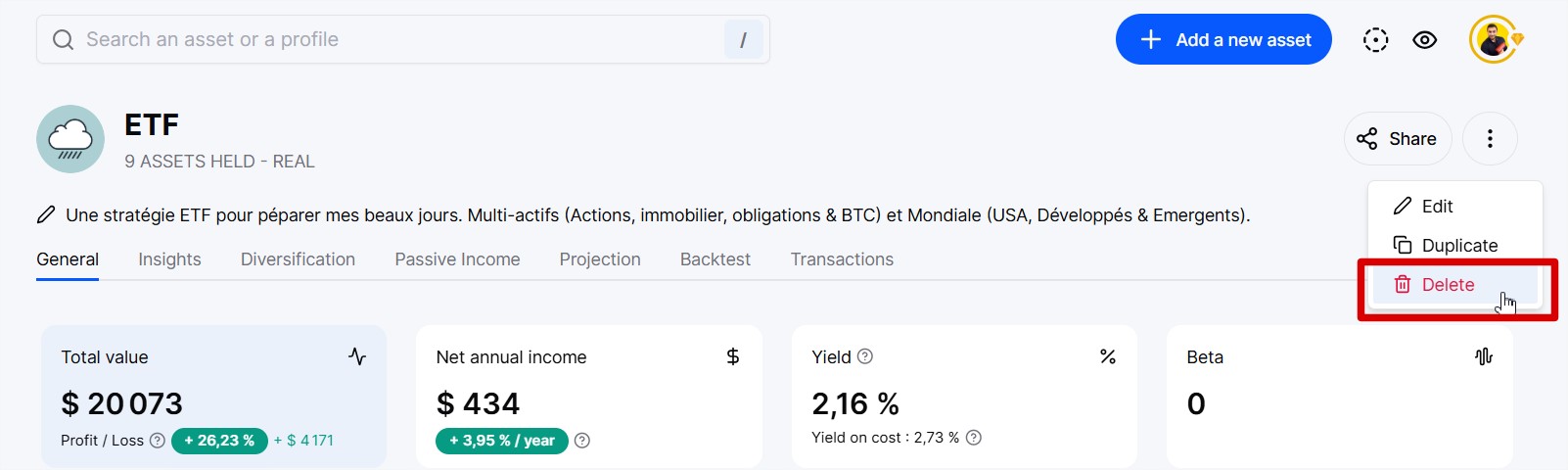This screenshot has height=470, width=1568.
Task: Edit description via pencil icon
Action: point(46,214)
